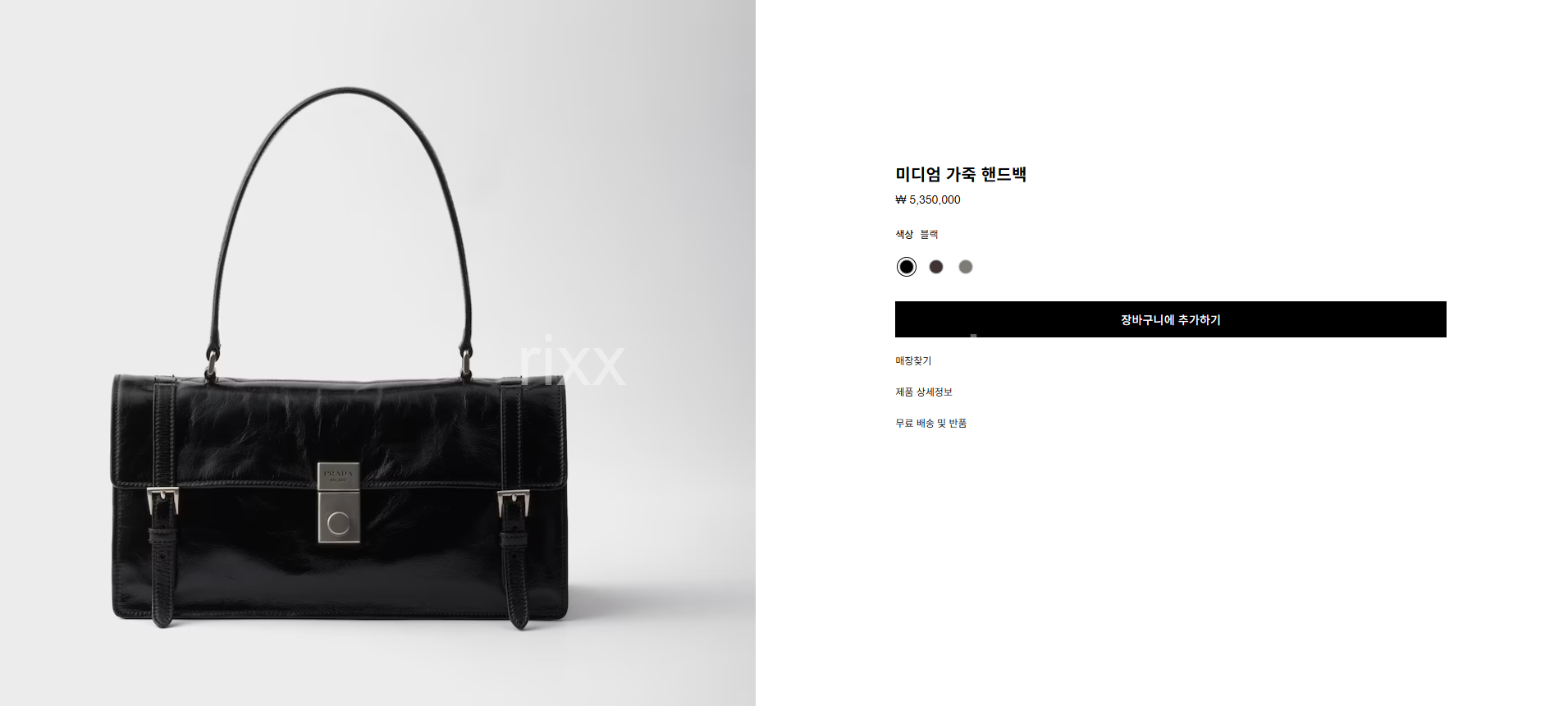Expand 무료 배송 및 반품 info
The height and width of the screenshot is (706, 1568).
pos(931,424)
